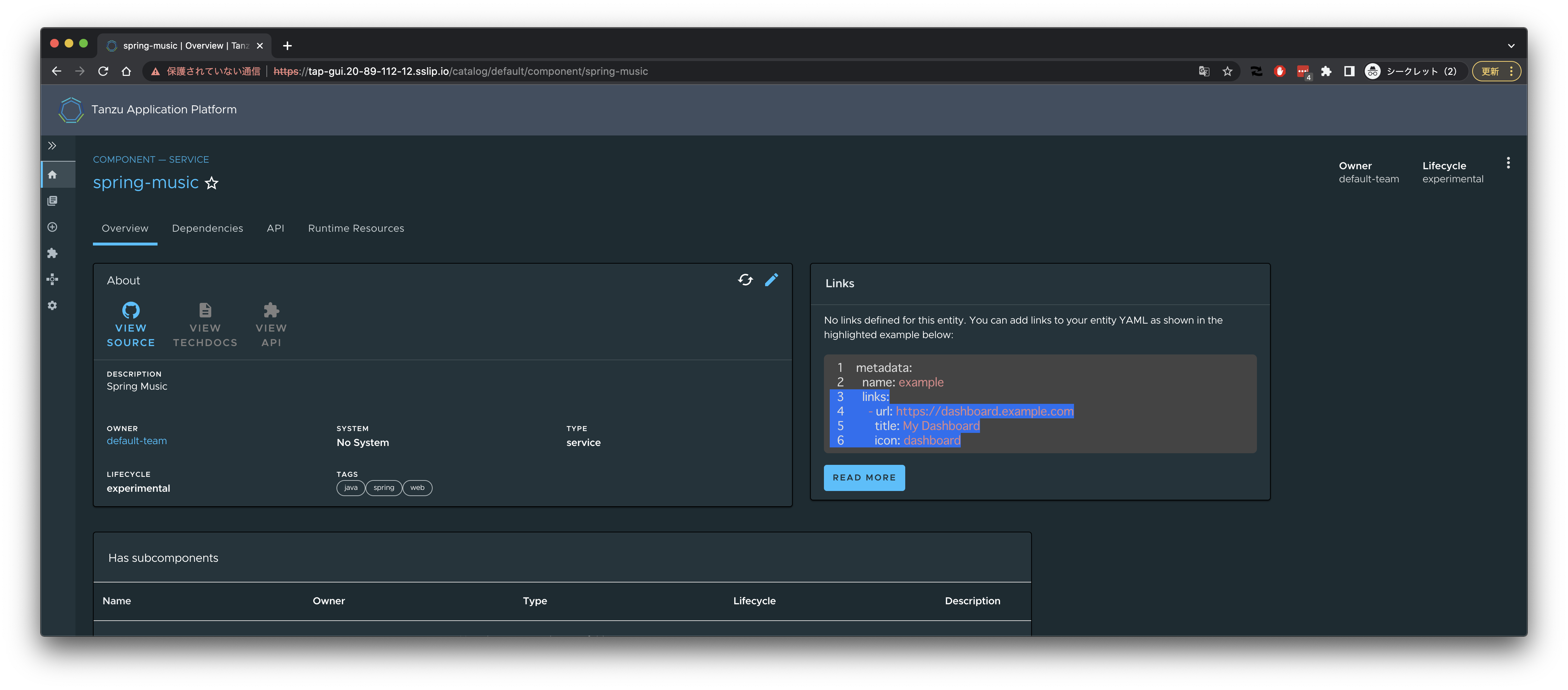Switch to the Dependencies tab
Viewport: 1568px width, 690px height.
[208, 228]
